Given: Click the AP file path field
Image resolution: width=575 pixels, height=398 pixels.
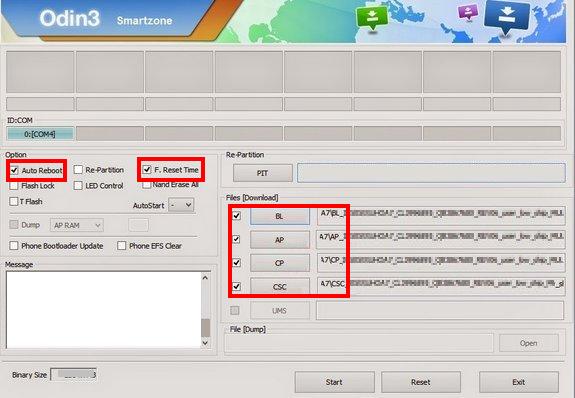Looking at the screenshot, I should 441,240.
